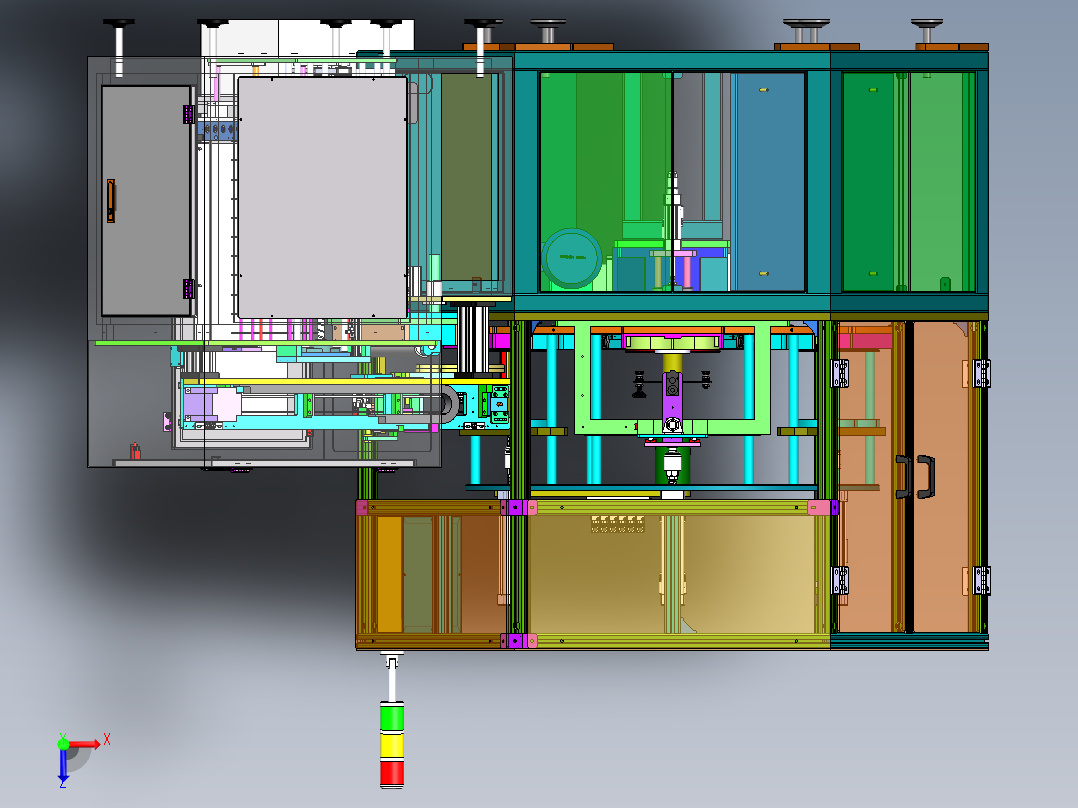Select the upper-right silver door hinge
The height and width of the screenshot is (808, 1078).
982,373
